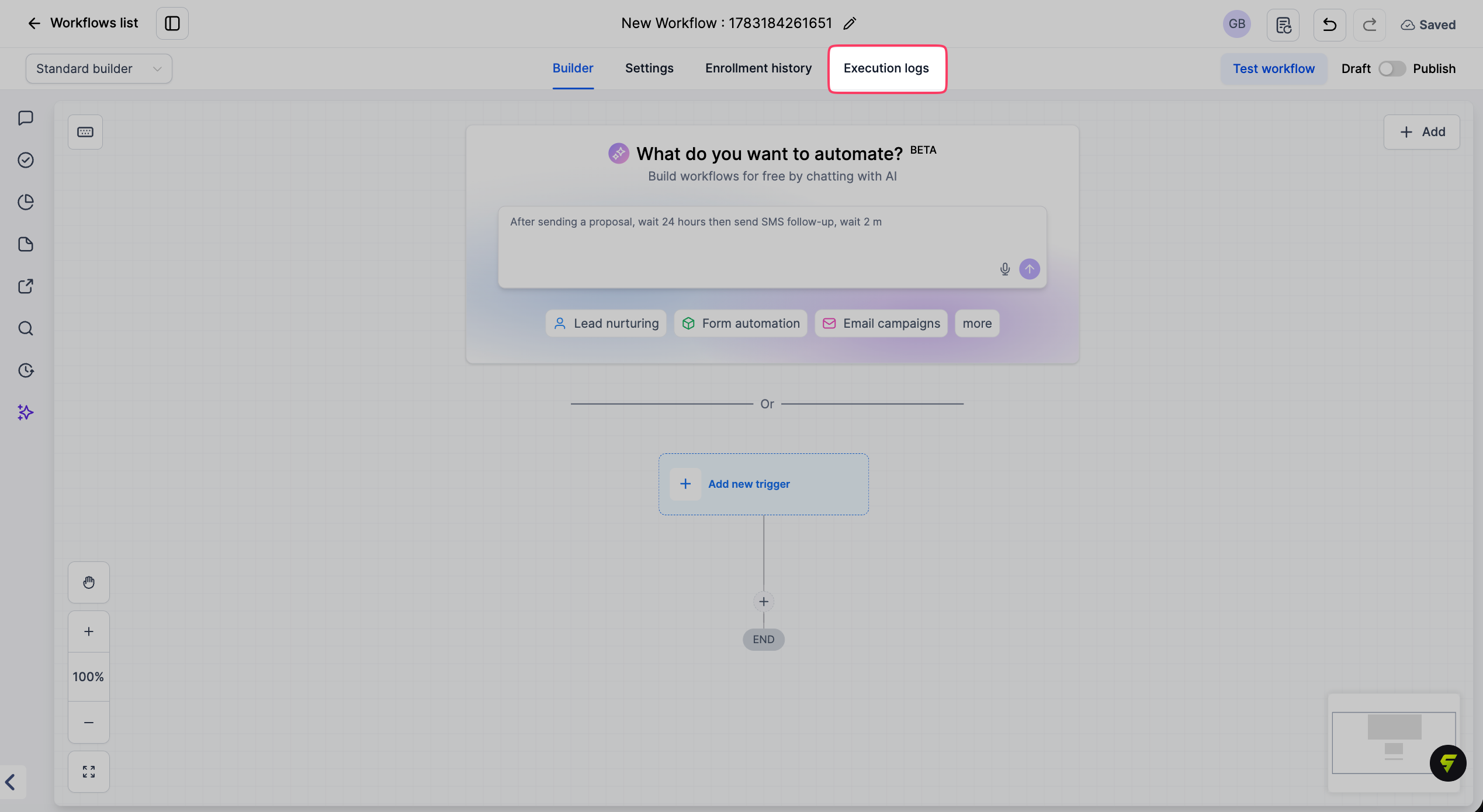Viewport: 1483px width, 812px height.
Task: Switch to the Builder tab
Action: [573, 68]
